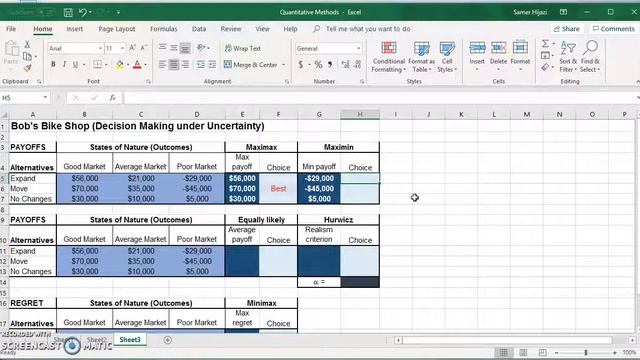The image size is (640, 360).
Task: Apply red Font Color A icon
Action: pyautogui.click(x=137, y=64)
